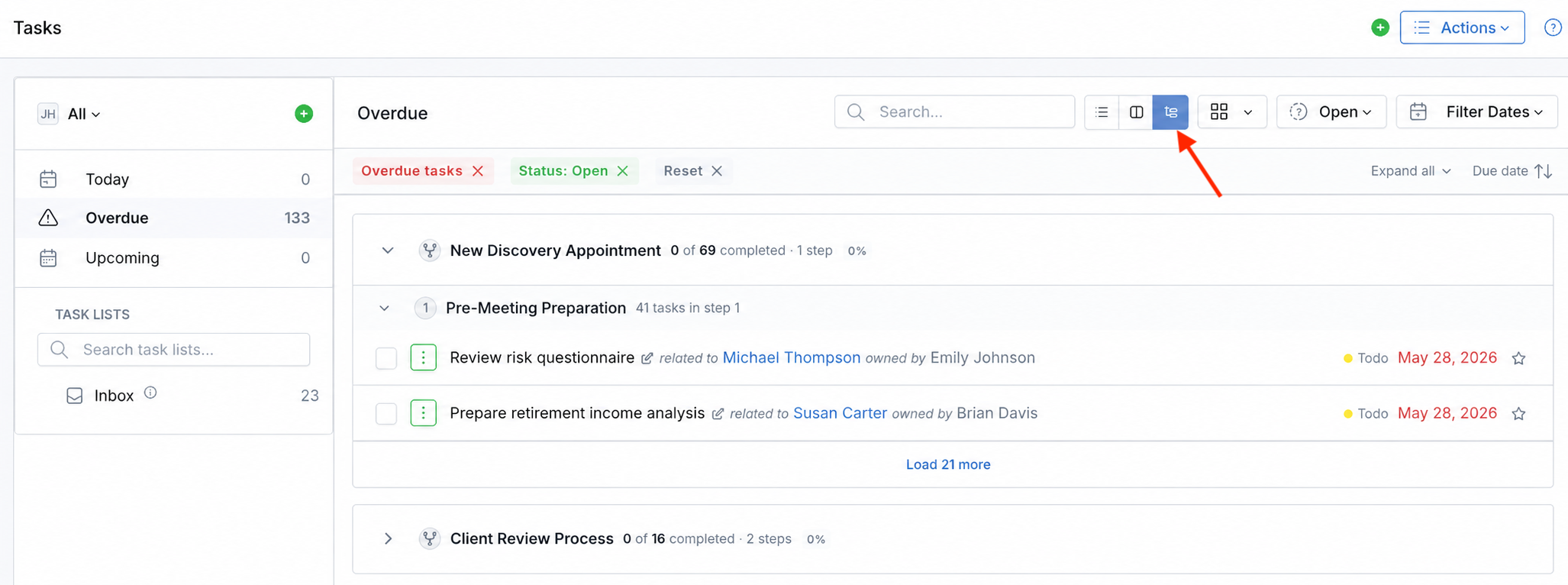This screenshot has width=1568, height=585.
Task: Click the 0% progress badge of New Discovery Appointment
Action: [x=857, y=250]
